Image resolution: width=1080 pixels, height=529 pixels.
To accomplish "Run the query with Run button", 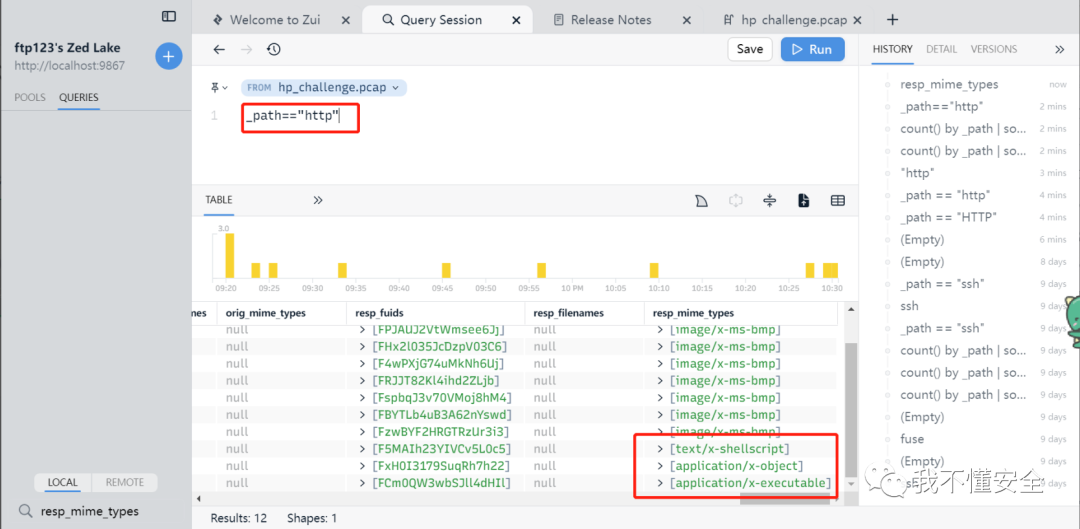I will 813,50.
